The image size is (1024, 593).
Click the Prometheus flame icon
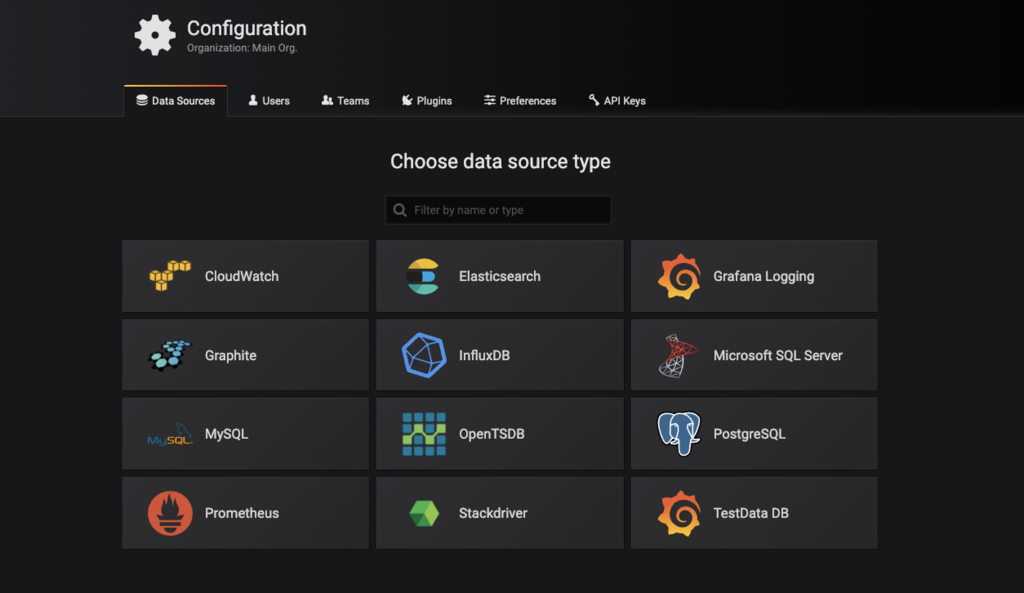(170, 513)
